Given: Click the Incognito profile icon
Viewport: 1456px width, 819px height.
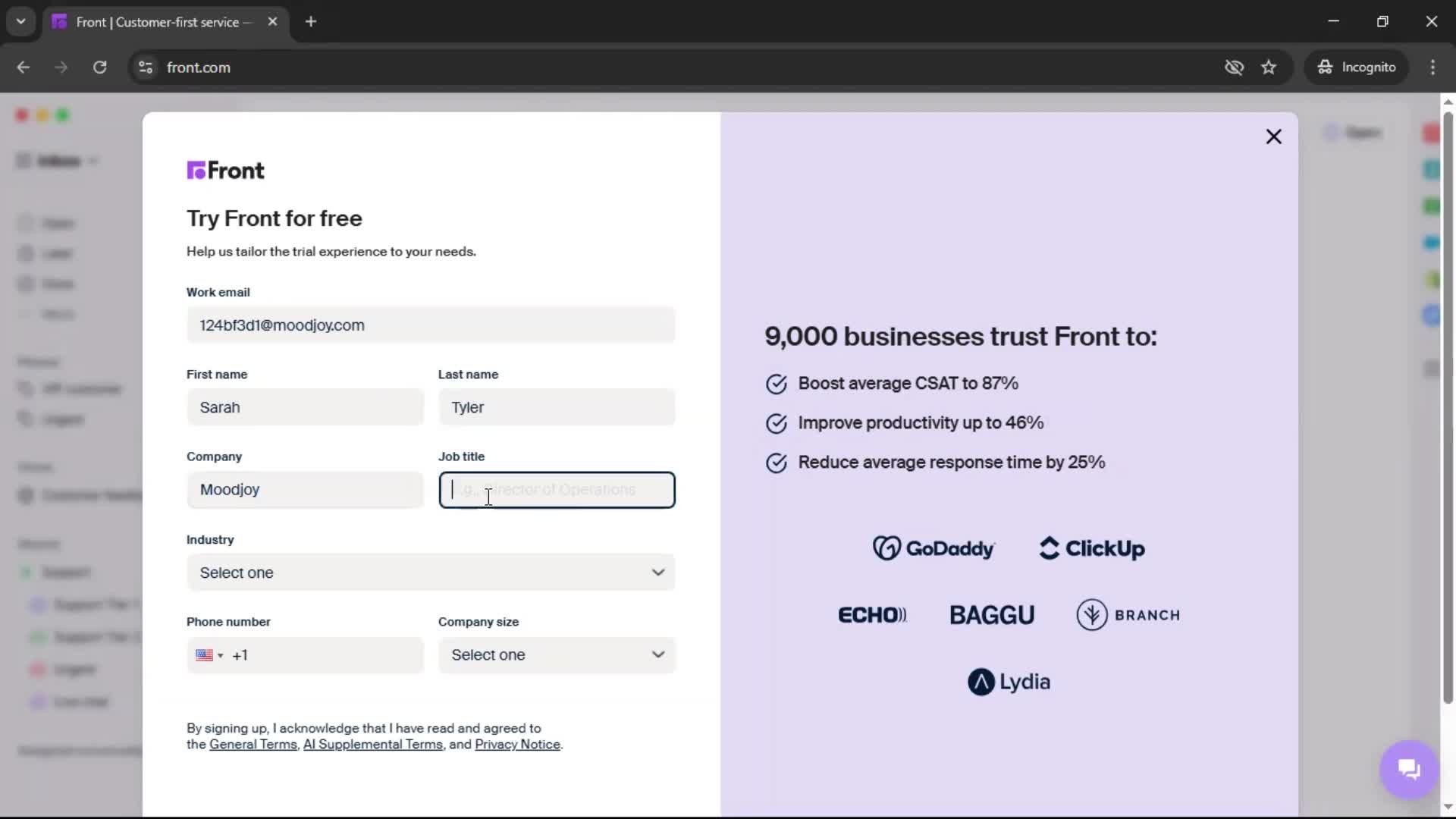Looking at the screenshot, I should coord(1323,67).
